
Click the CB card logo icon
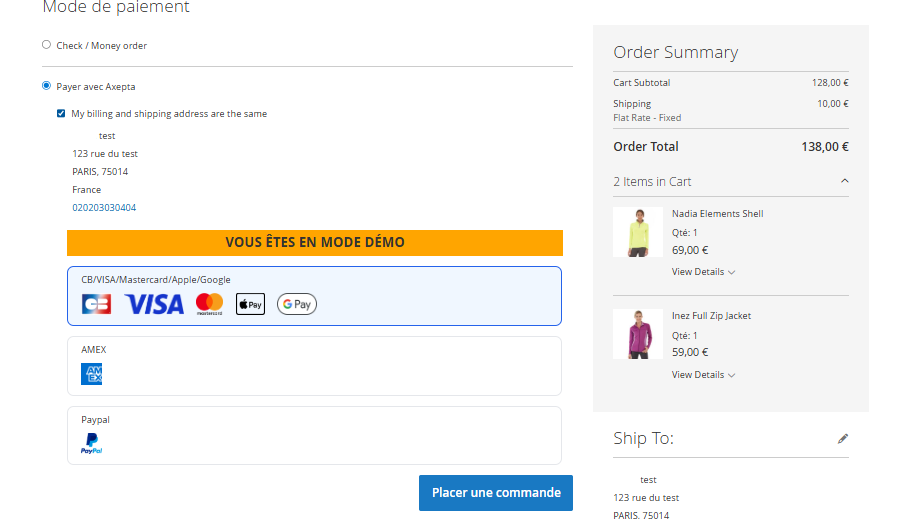96,304
